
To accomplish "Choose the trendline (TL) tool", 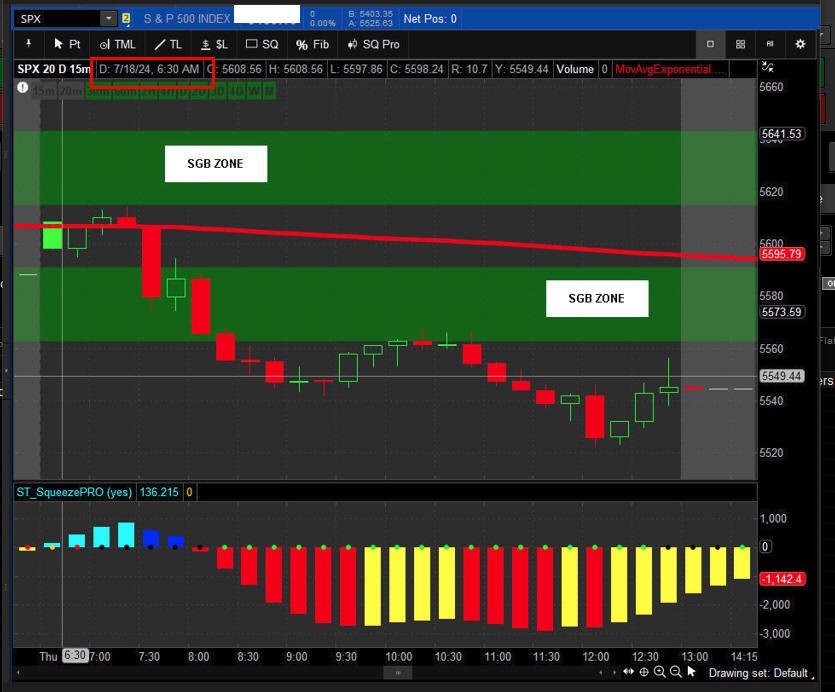I will pyautogui.click(x=168, y=44).
